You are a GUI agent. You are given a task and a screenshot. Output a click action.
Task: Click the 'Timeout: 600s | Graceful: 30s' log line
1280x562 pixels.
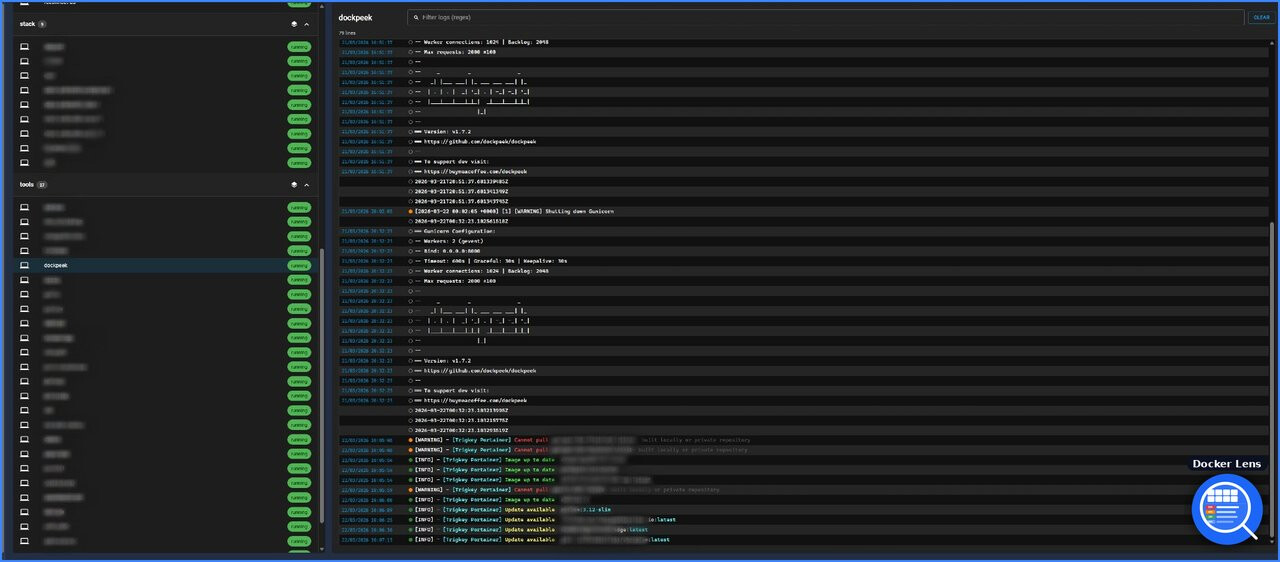[x=805, y=261]
